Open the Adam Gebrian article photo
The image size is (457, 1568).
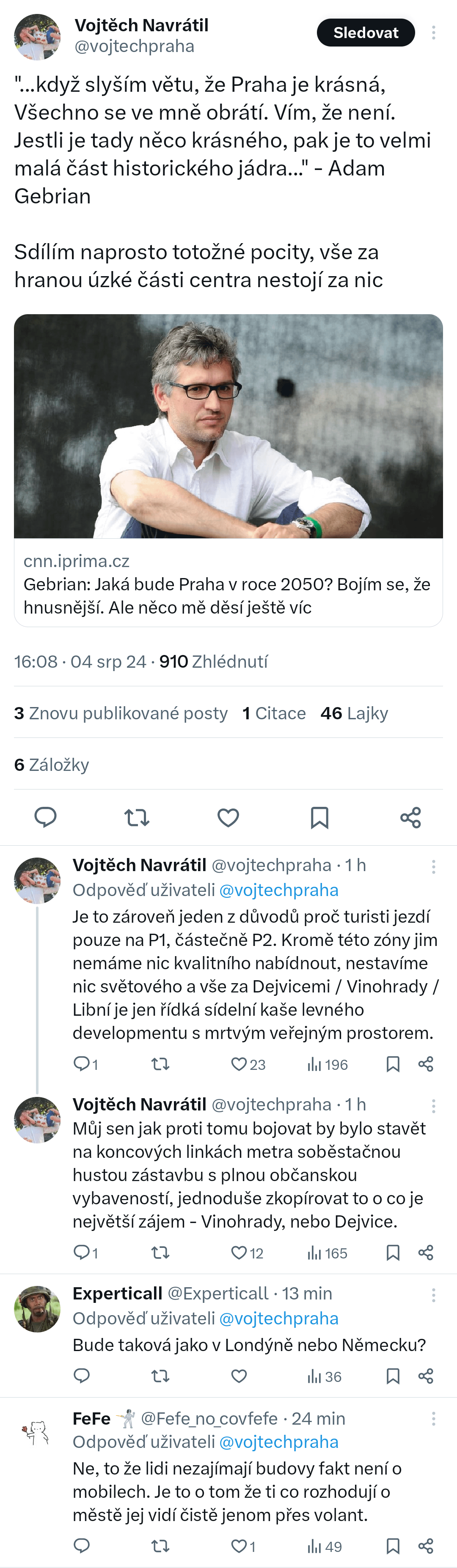coord(228,426)
